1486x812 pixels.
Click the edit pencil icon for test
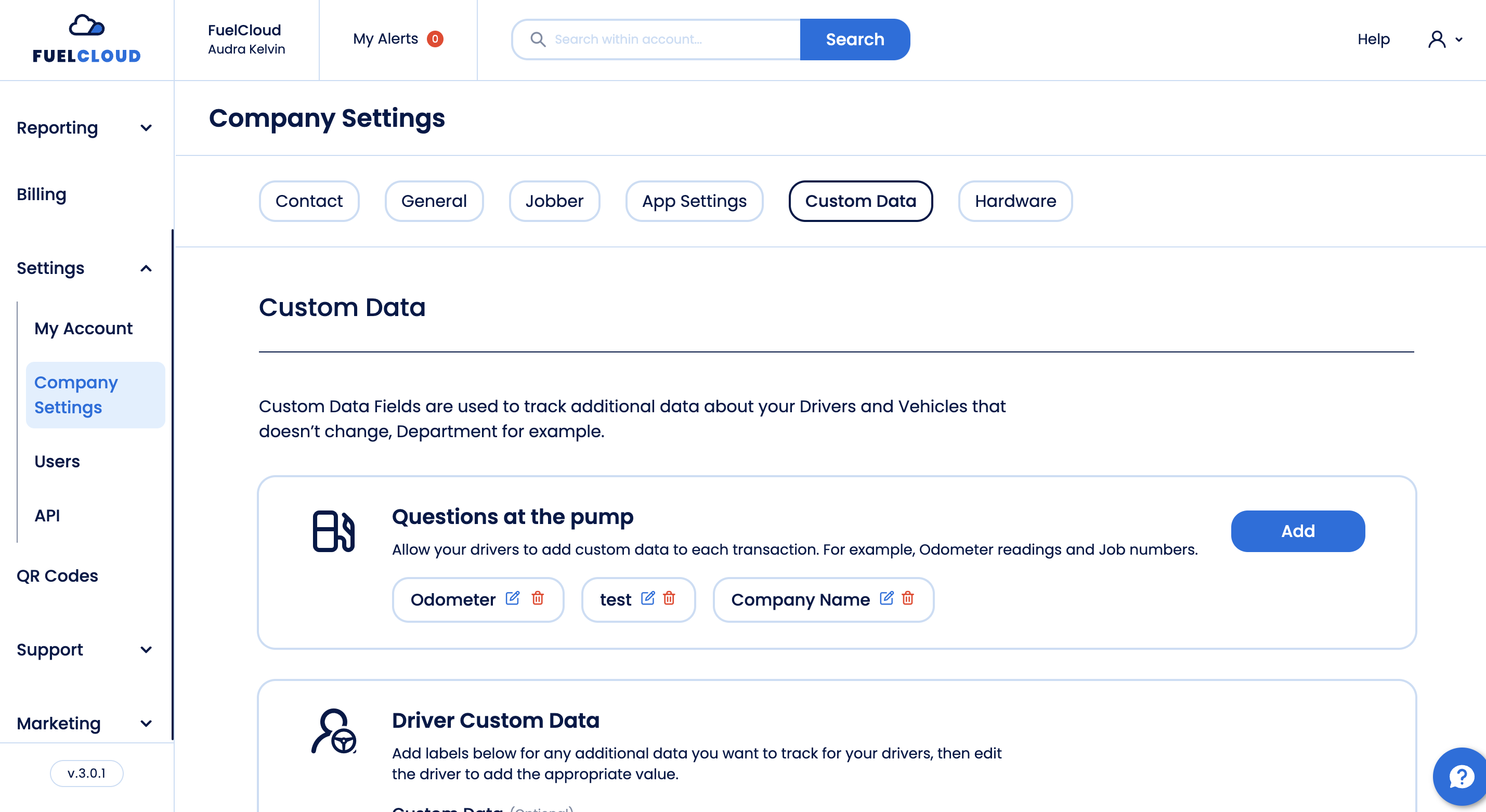tap(648, 598)
